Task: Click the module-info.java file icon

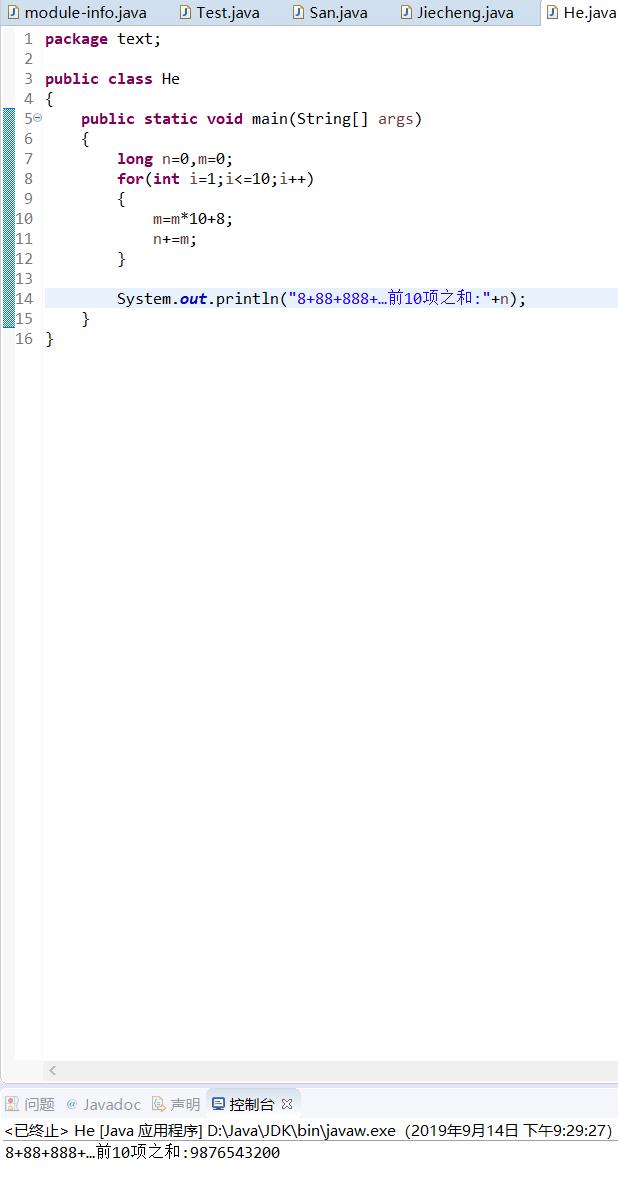Action: pos(13,13)
